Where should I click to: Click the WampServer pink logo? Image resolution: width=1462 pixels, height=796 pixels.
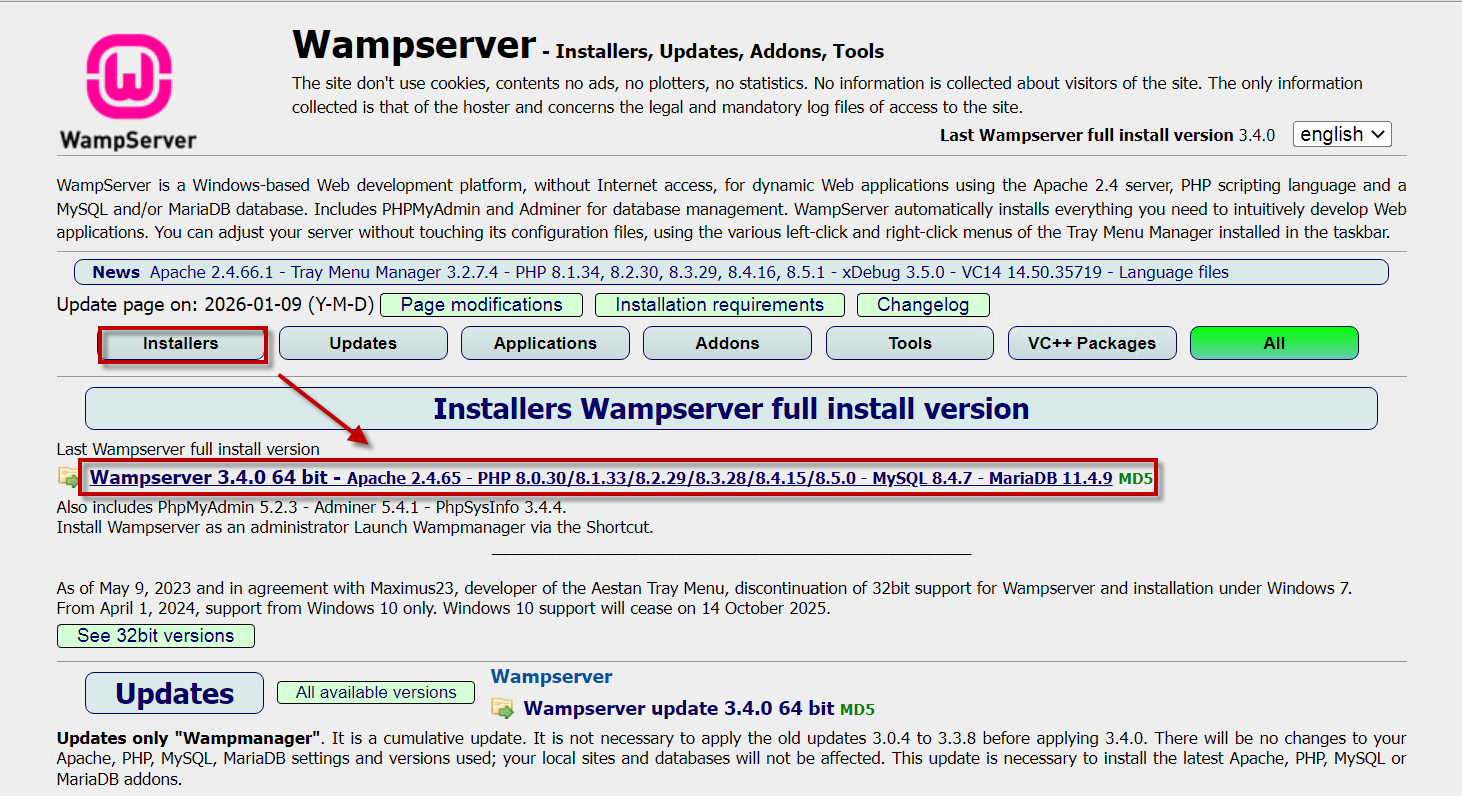128,78
